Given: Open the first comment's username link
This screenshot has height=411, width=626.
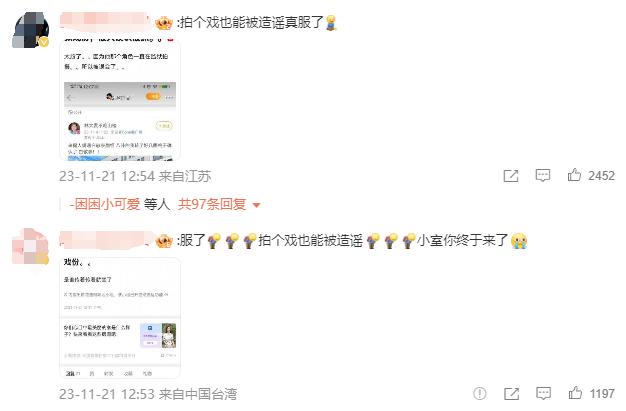Looking at the screenshot, I should click(105, 20).
